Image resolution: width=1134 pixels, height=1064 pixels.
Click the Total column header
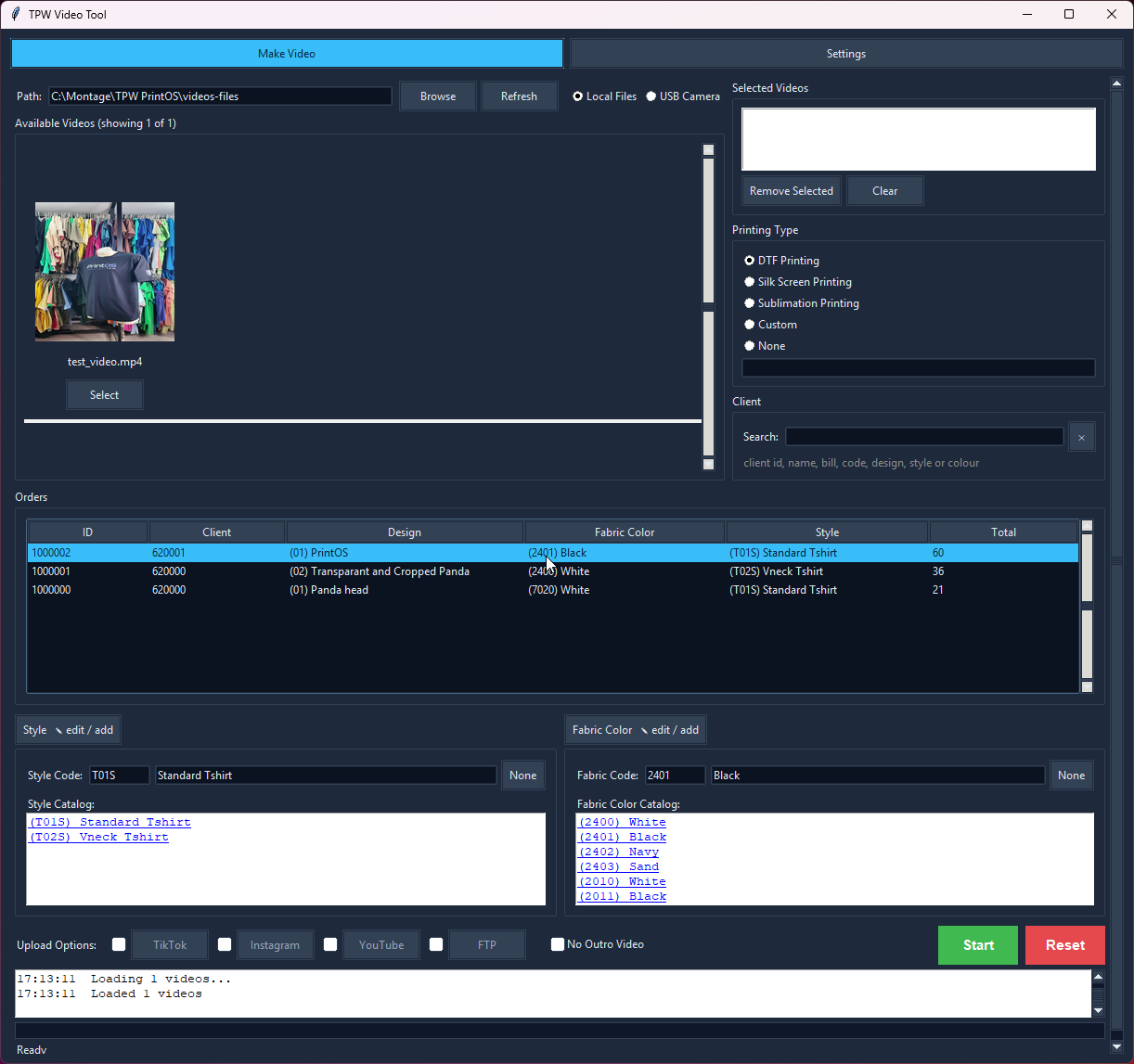pyautogui.click(x=1004, y=532)
